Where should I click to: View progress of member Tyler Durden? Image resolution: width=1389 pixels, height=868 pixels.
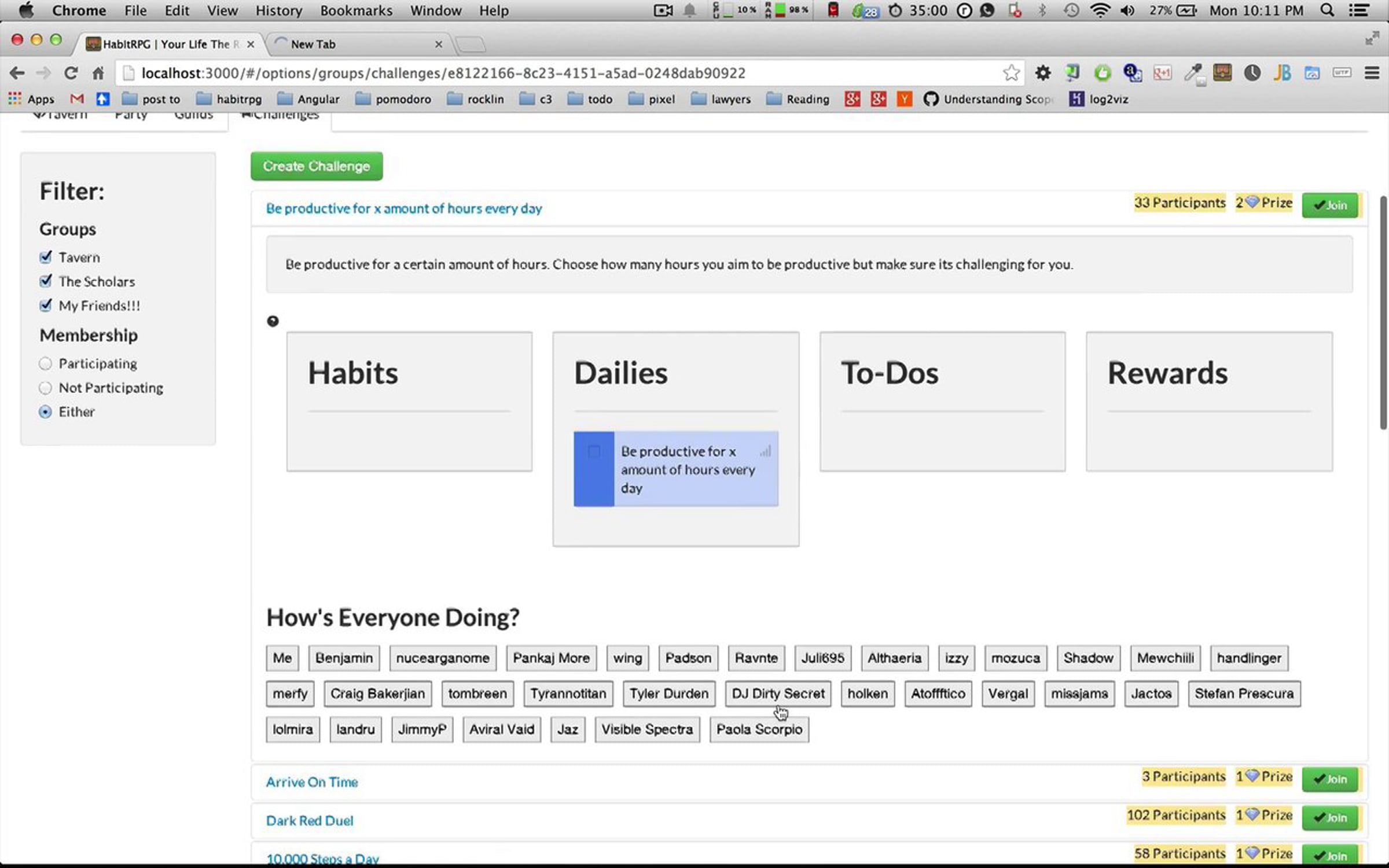pyautogui.click(x=669, y=693)
